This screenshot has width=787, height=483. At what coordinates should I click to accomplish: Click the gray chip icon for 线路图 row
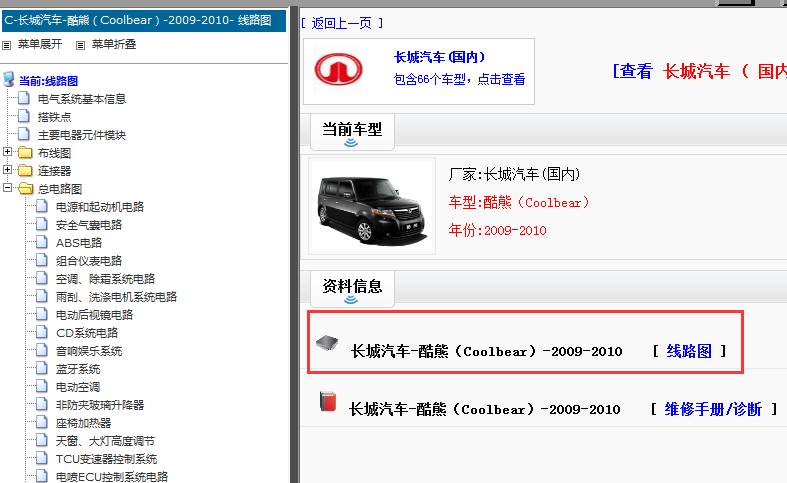[x=327, y=343]
